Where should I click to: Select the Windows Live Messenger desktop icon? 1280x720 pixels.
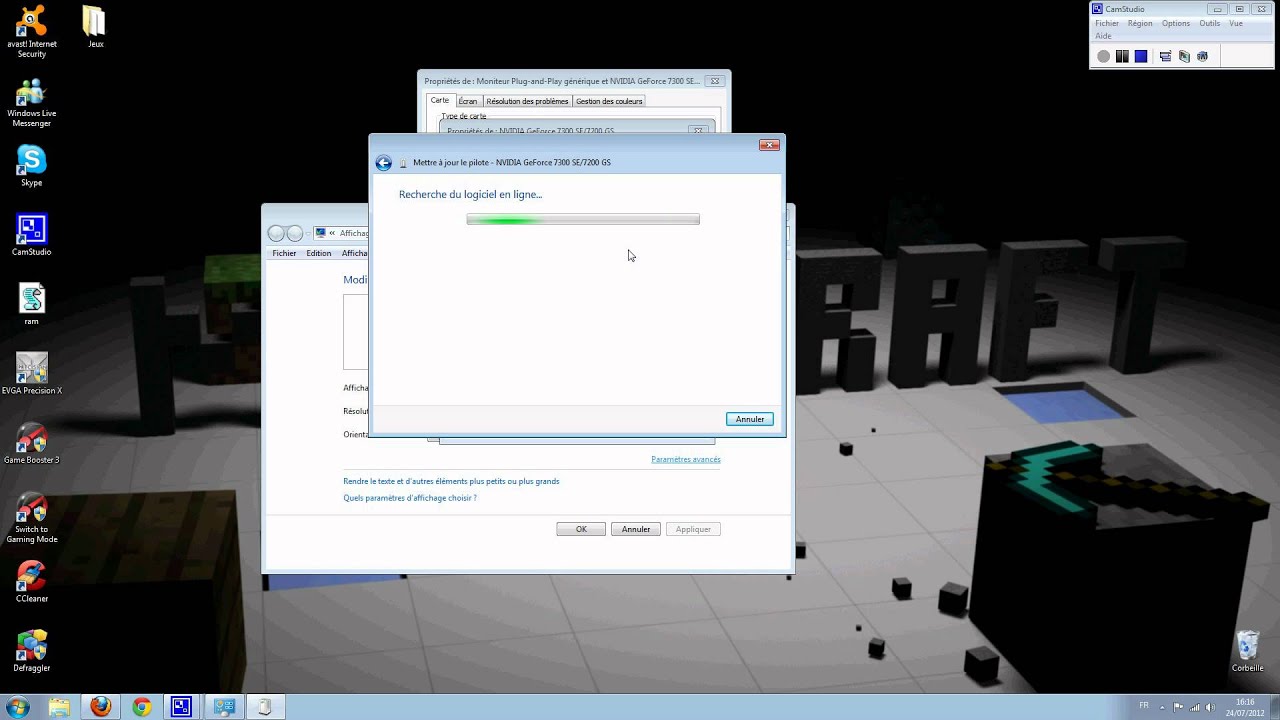(x=32, y=102)
